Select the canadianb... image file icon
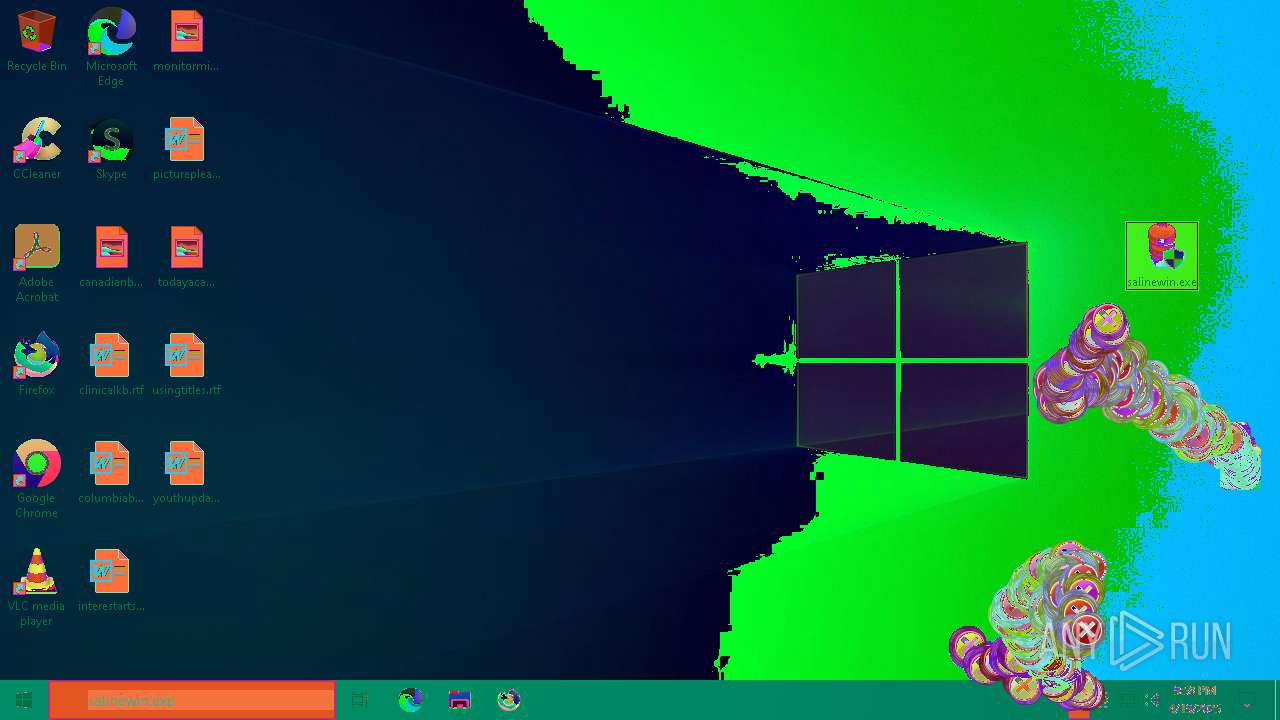The height and width of the screenshot is (720, 1280). (111, 257)
